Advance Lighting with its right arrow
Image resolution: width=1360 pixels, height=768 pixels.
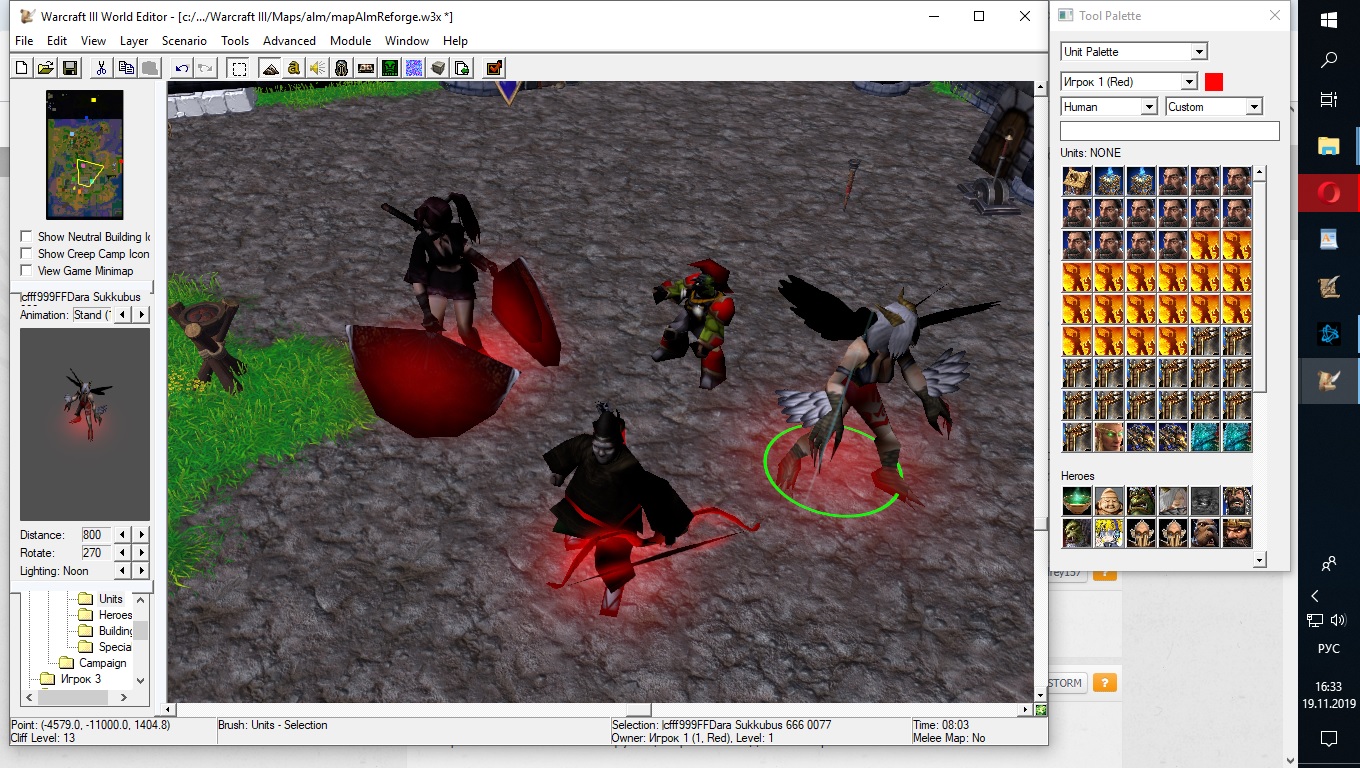pyautogui.click(x=142, y=571)
